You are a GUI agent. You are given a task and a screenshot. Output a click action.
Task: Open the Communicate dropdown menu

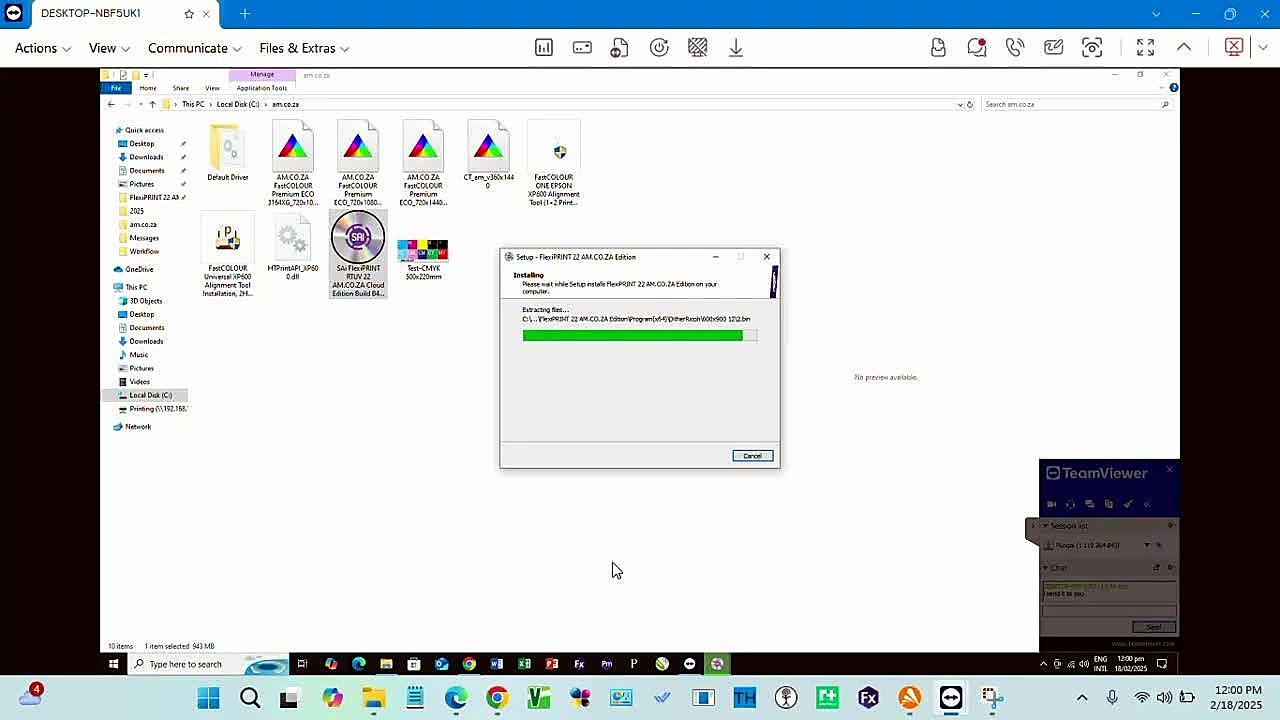(195, 48)
